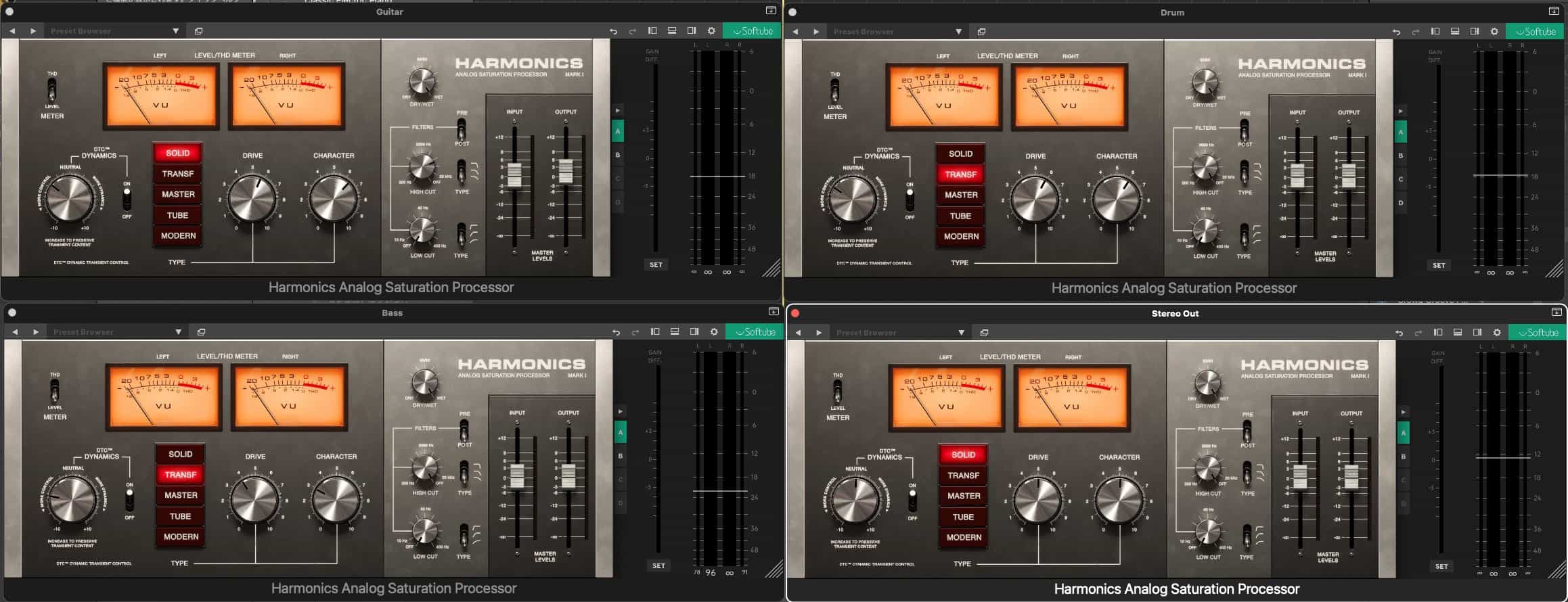Expand A/B slots arrow in Guitar plugin
This screenshot has width=1568, height=602.
618,110
